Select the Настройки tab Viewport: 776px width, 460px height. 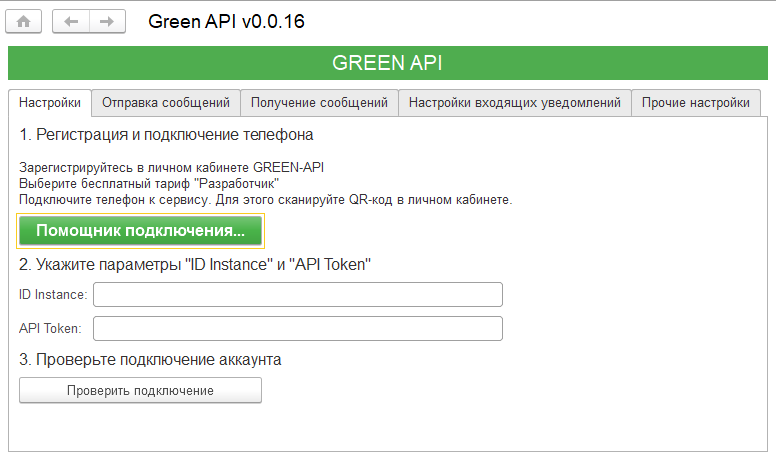(50, 102)
